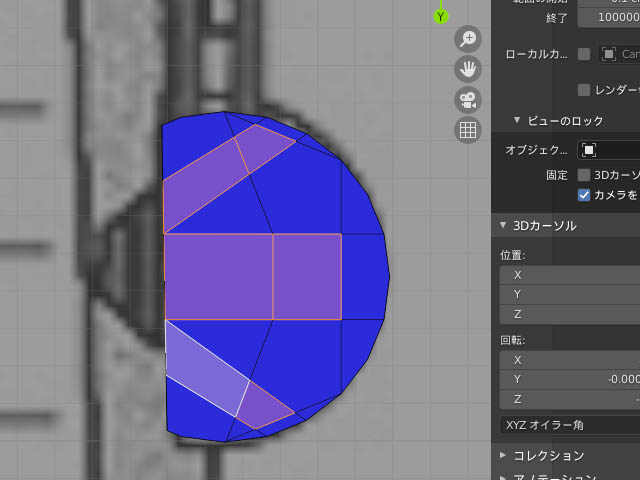
Task: Select the purple center-right square mesh face
Action: click(x=307, y=277)
